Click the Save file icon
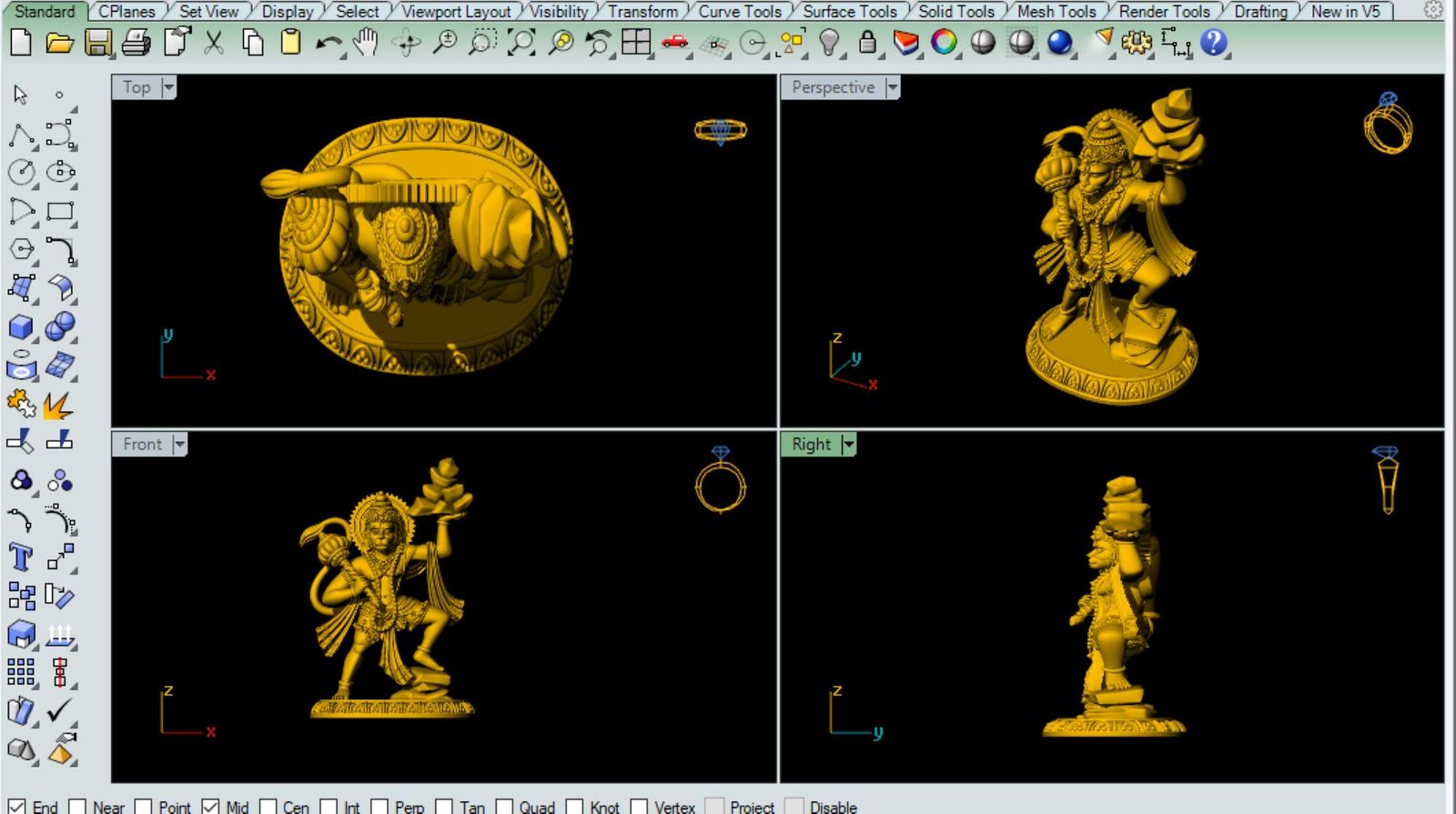This screenshot has height=814, width=1456. 97,43
